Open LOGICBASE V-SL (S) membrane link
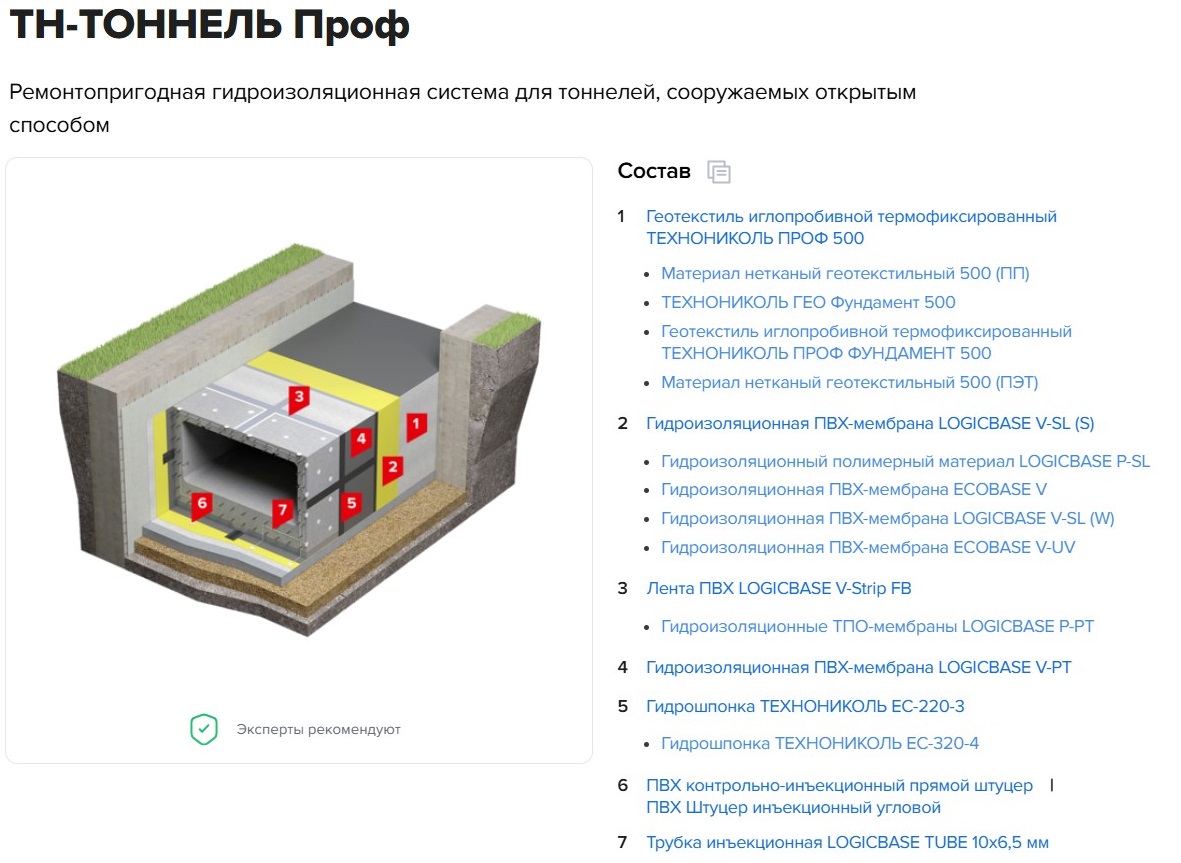The width and height of the screenshot is (1181, 863). pyautogui.click(x=870, y=423)
